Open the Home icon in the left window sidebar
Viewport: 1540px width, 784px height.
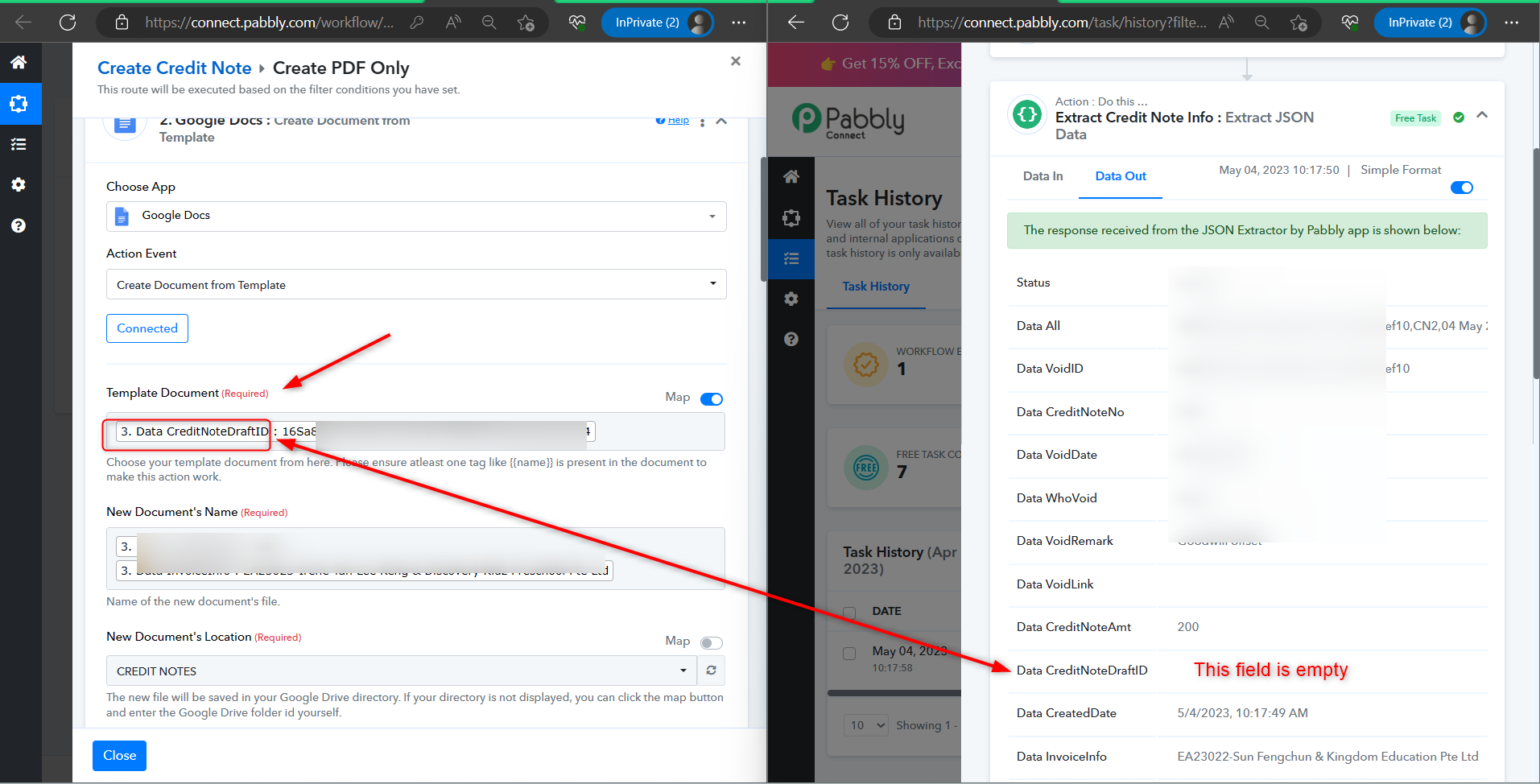click(x=19, y=62)
